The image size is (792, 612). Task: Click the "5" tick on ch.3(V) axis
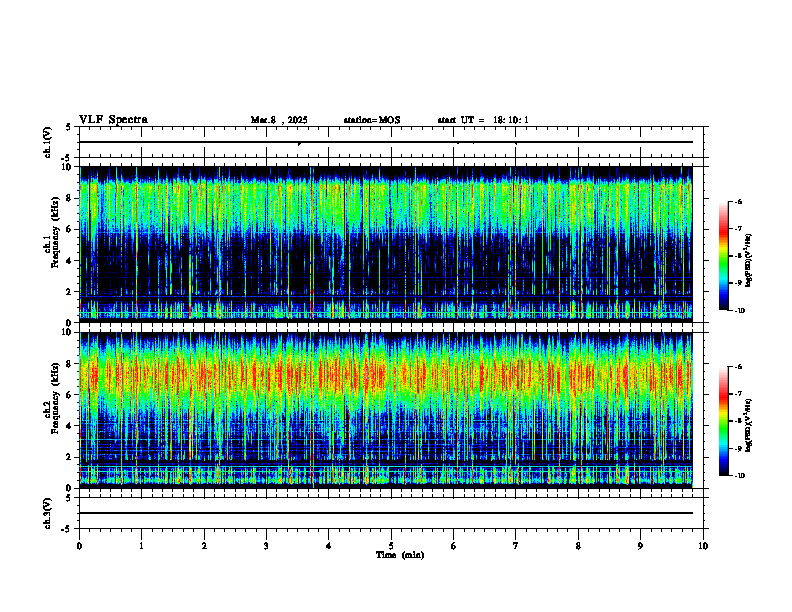68,498
